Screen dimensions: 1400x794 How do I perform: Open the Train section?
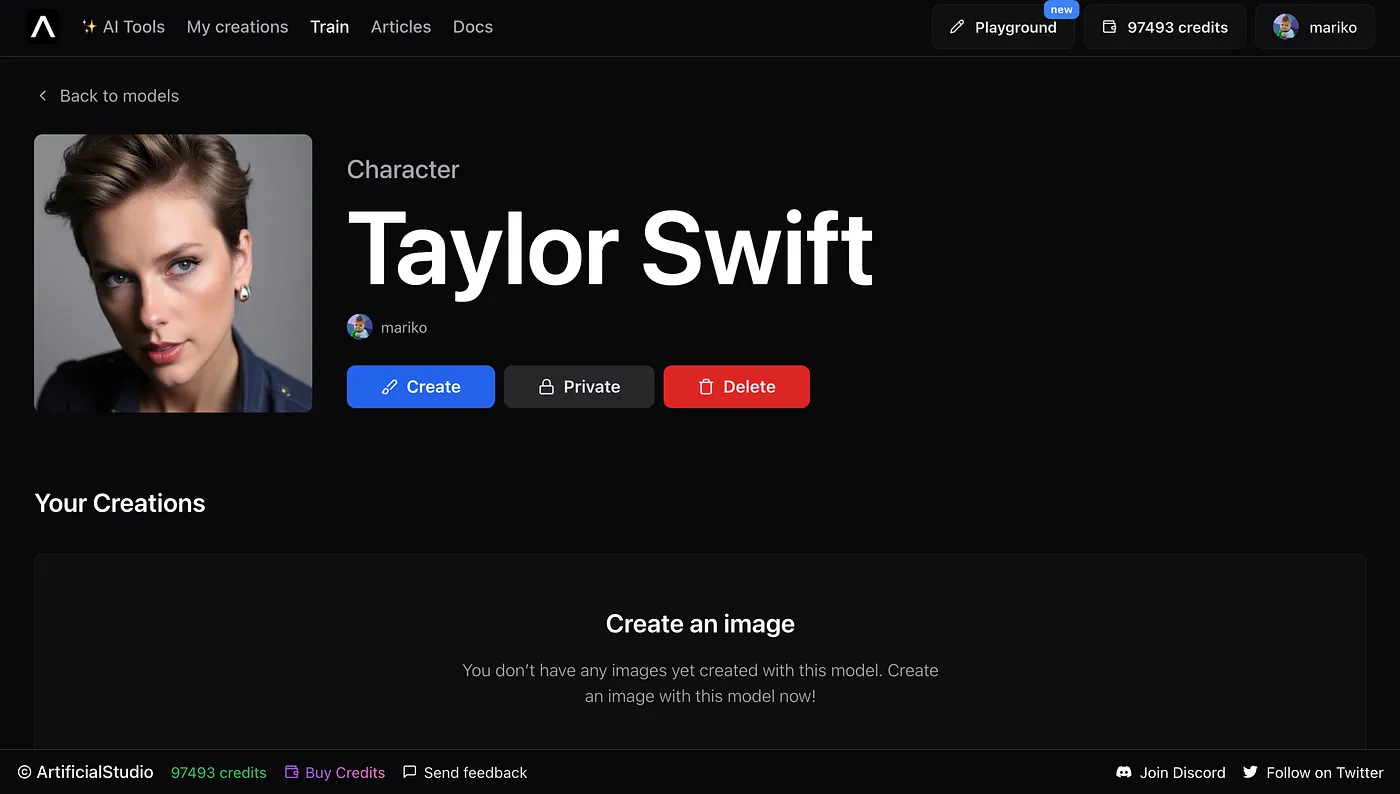[329, 27]
